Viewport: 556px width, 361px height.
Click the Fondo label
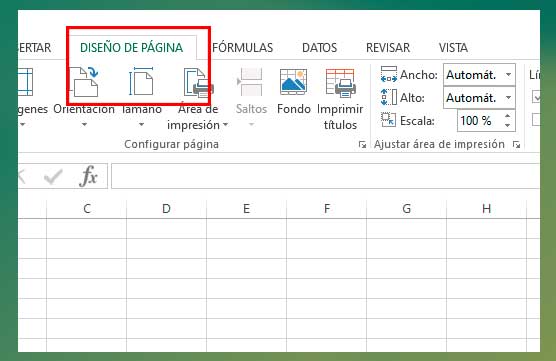coord(294,109)
